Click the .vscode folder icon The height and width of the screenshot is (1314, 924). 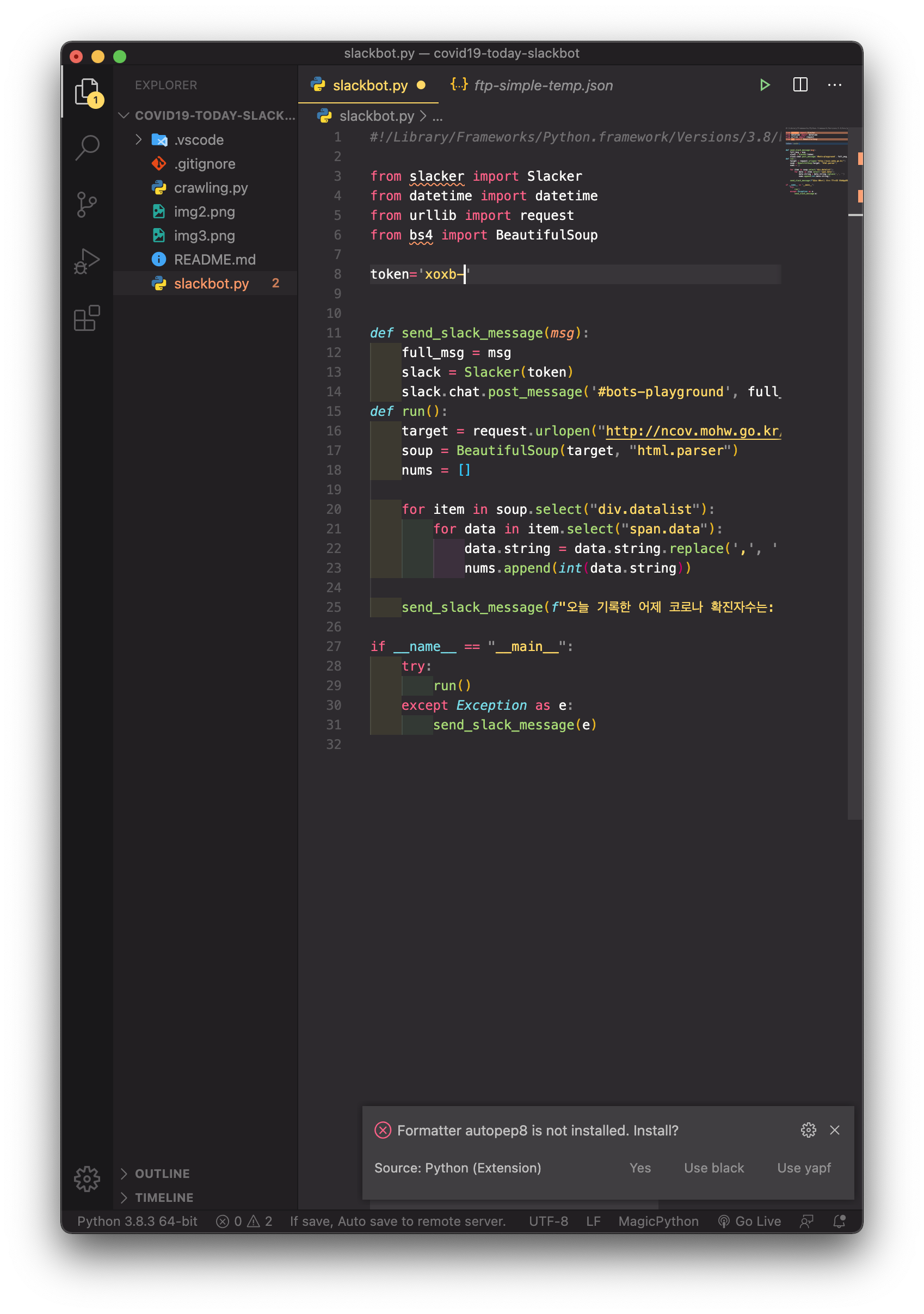click(x=159, y=140)
